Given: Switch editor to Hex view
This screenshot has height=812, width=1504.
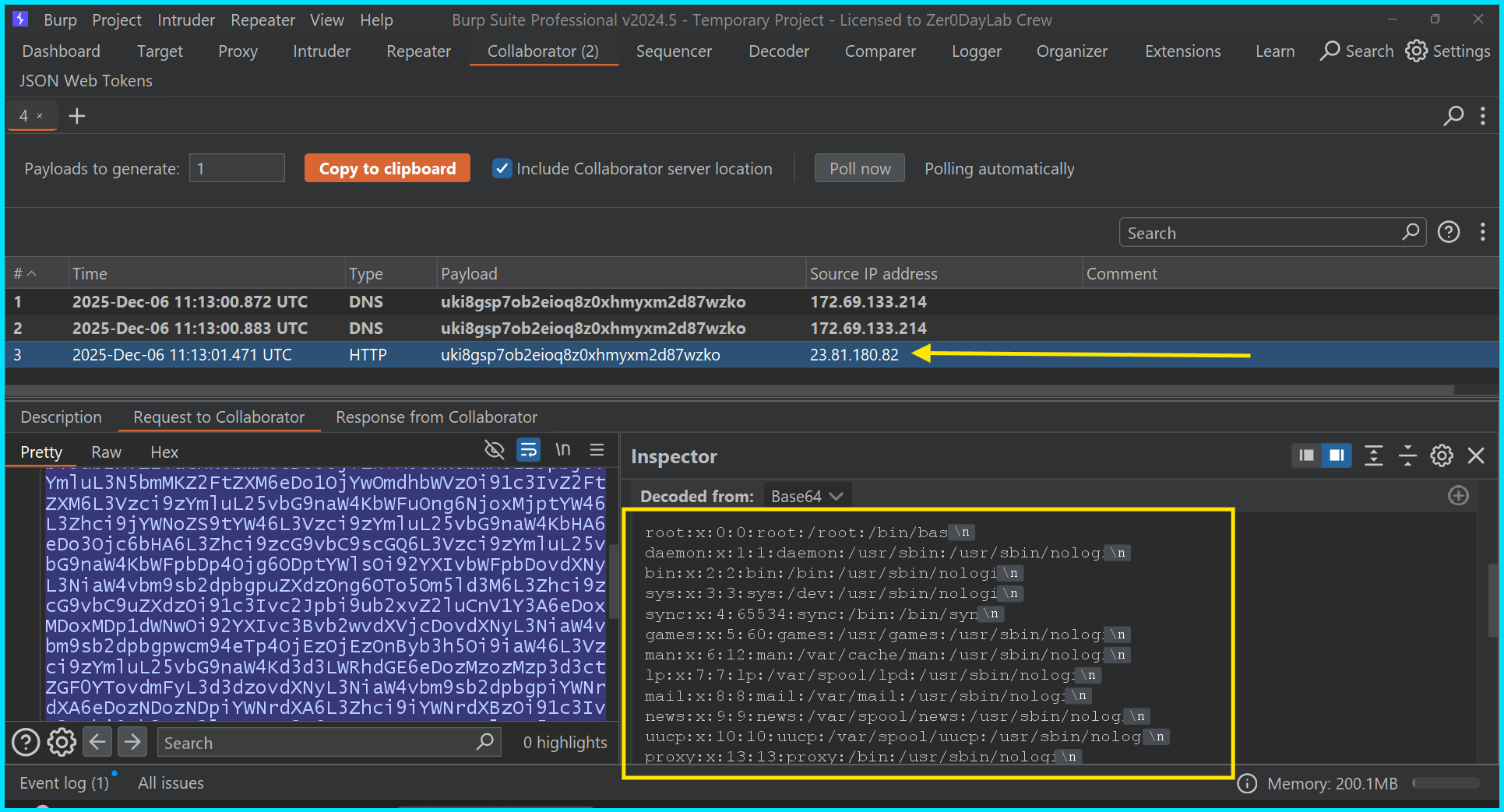Looking at the screenshot, I should (164, 452).
